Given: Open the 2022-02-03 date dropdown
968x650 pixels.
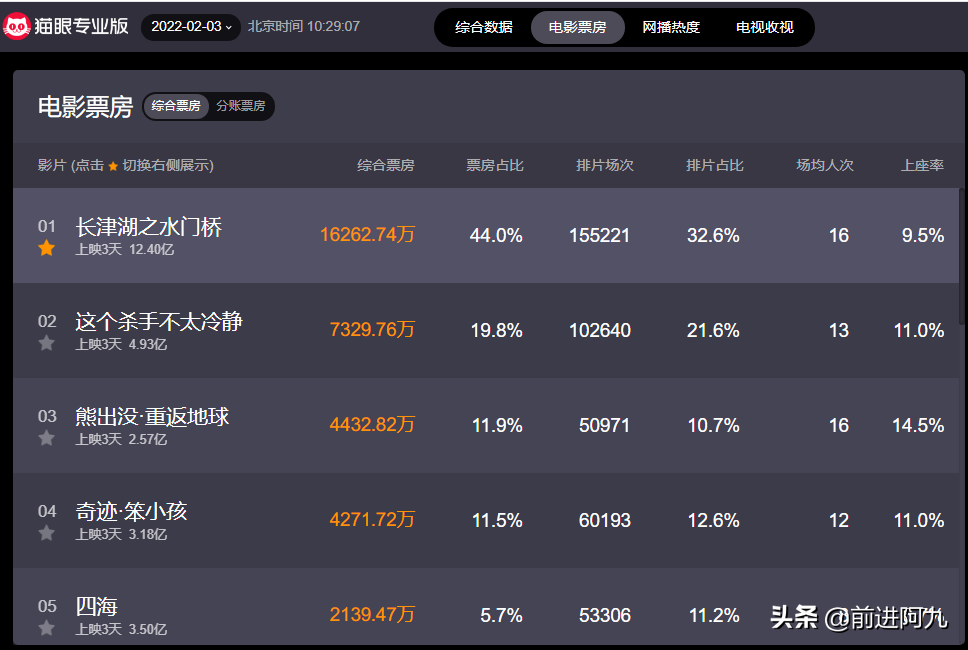Looking at the screenshot, I should pyautogui.click(x=191, y=27).
